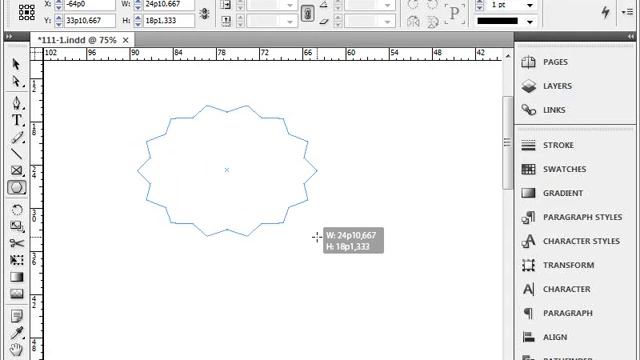Image resolution: width=640 pixels, height=360 pixels.
Task: Select the Eyedropper tool
Action: point(16,333)
